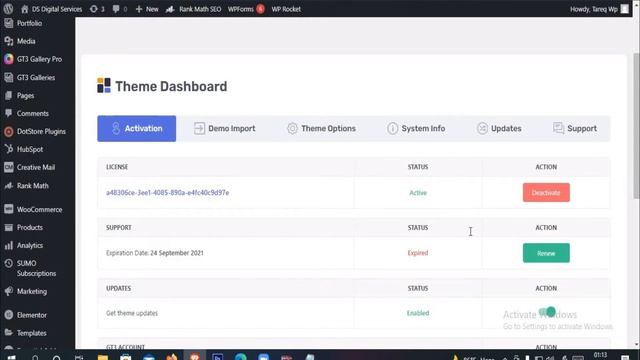Switch to the Theme Options tab
The image size is (640, 360).
(x=321, y=129)
